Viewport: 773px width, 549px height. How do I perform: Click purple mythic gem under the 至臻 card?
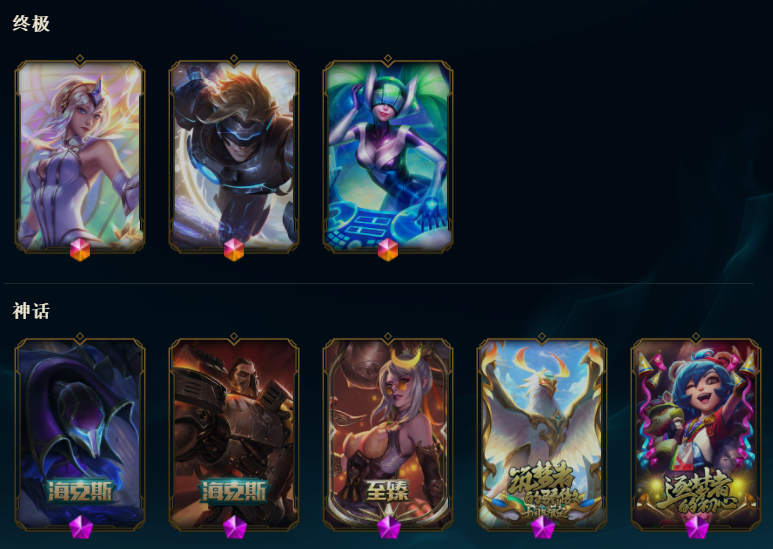click(389, 527)
